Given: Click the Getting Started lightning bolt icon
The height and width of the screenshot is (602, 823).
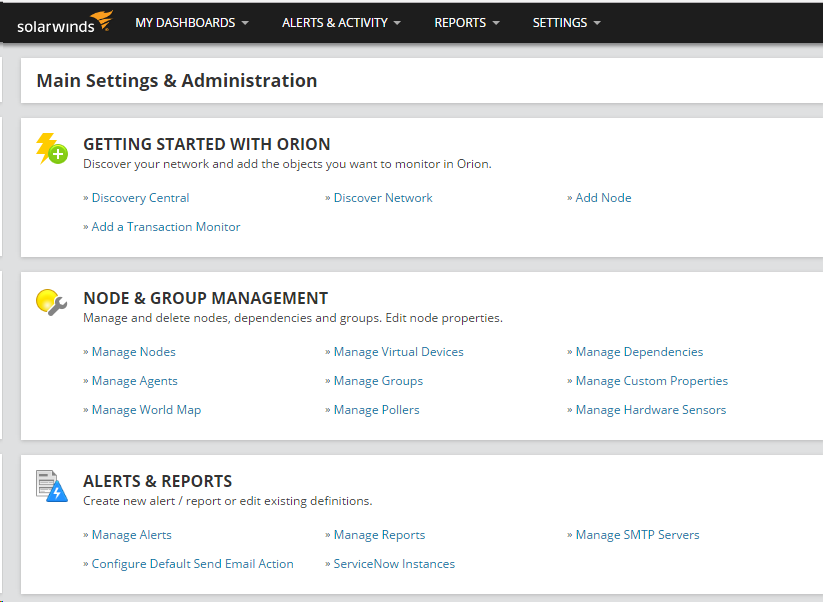Looking at the screenshot, I should pos(51,149).
